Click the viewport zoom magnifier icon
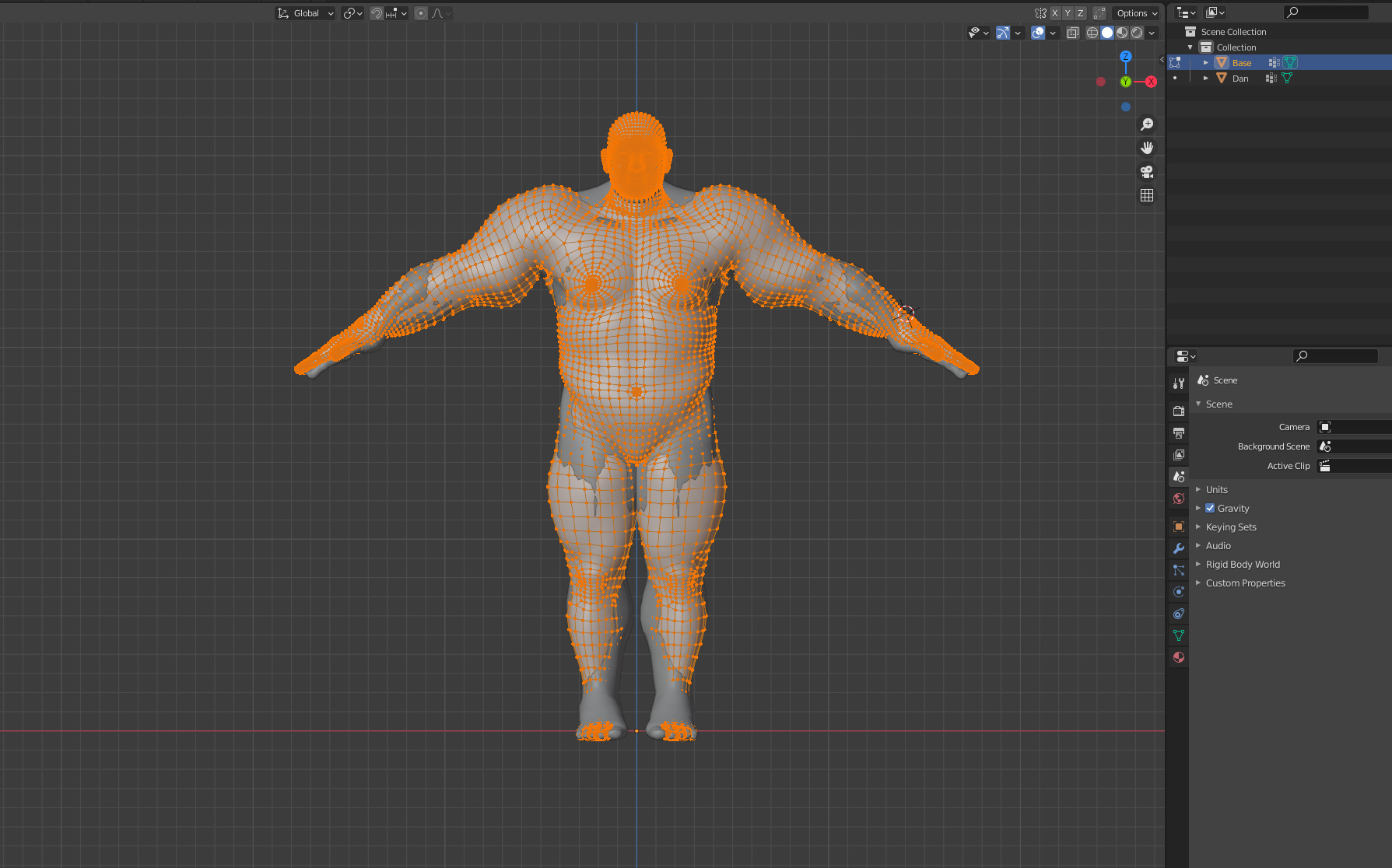Image resolution: width=1392 pixels, height=868 pixels. pyautogui.click(x=1147, y=124)
